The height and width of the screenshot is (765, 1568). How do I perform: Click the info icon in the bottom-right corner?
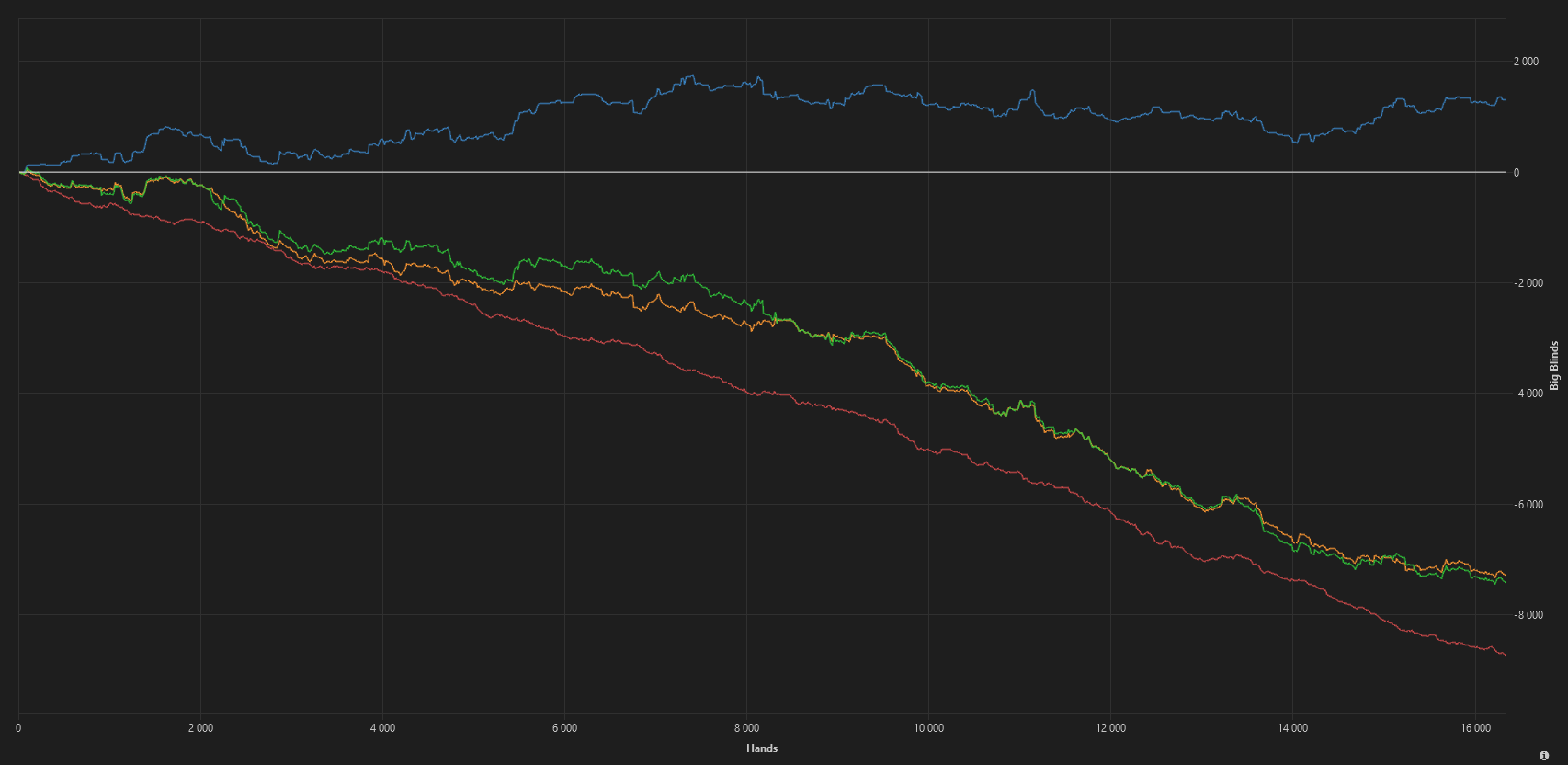pos(1544,756)
